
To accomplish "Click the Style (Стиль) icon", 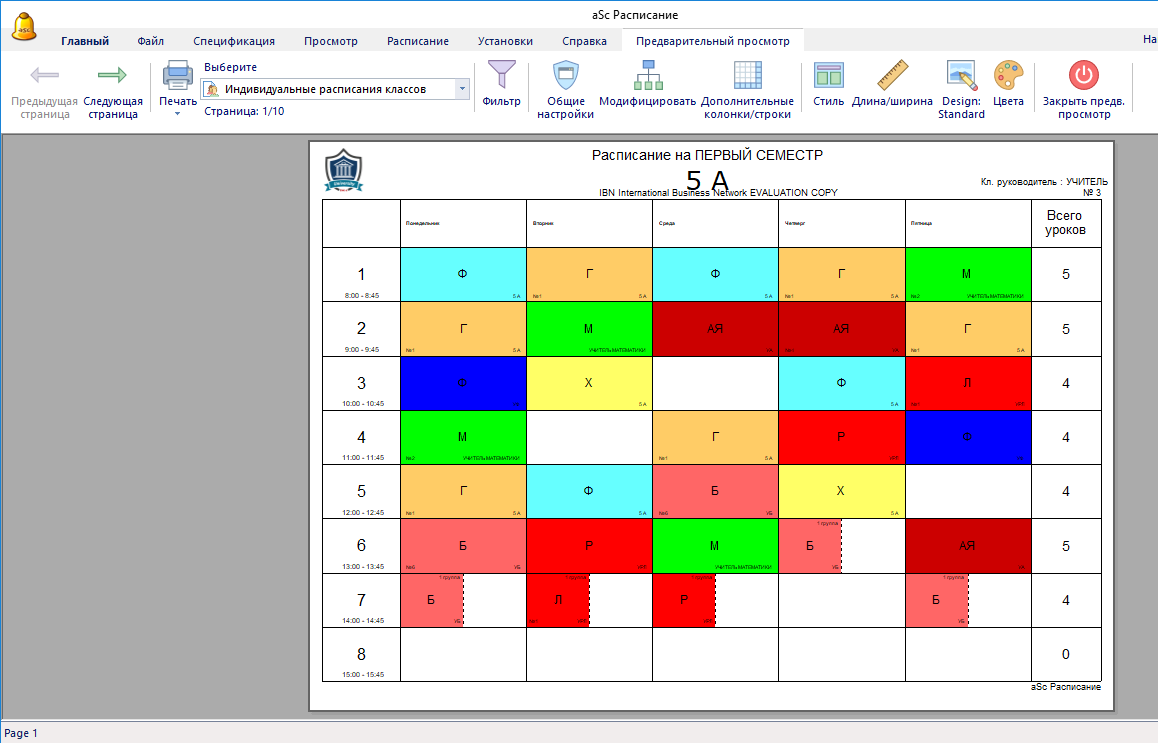I will tap(828, 76).
